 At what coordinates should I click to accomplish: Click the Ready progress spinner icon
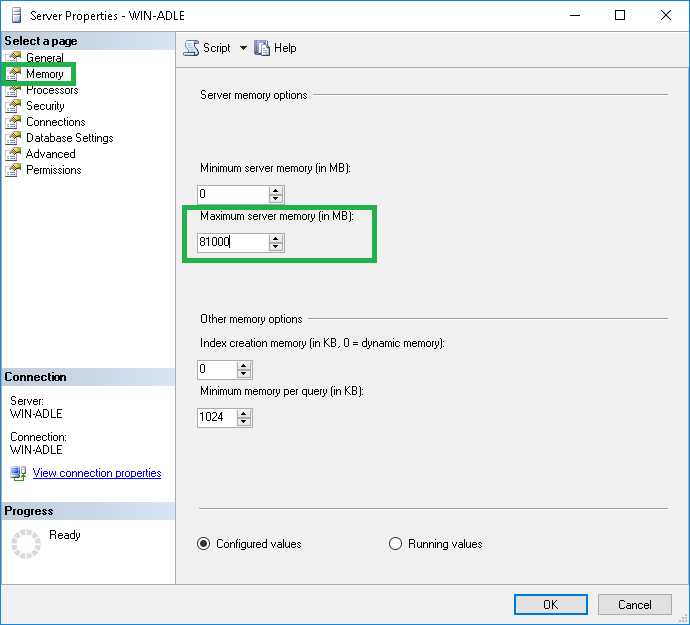26,544
